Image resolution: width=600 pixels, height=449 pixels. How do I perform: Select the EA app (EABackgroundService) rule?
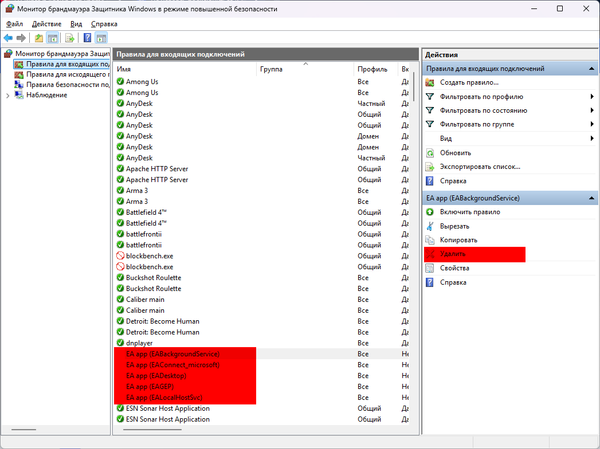262,354
